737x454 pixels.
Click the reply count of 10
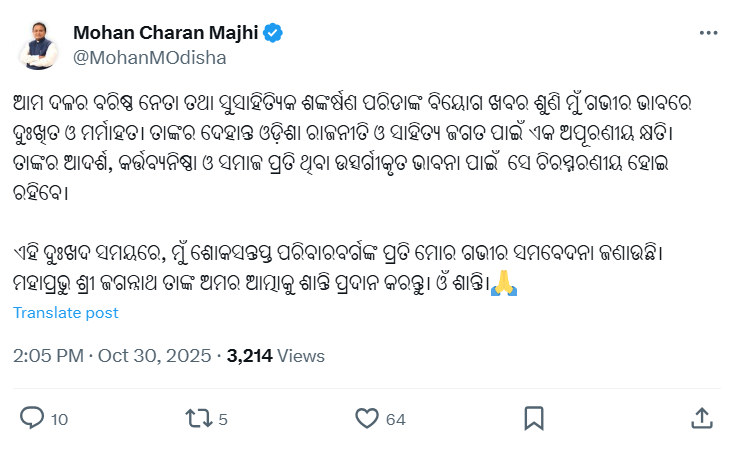pyautogui.click(x=59, y=419)
